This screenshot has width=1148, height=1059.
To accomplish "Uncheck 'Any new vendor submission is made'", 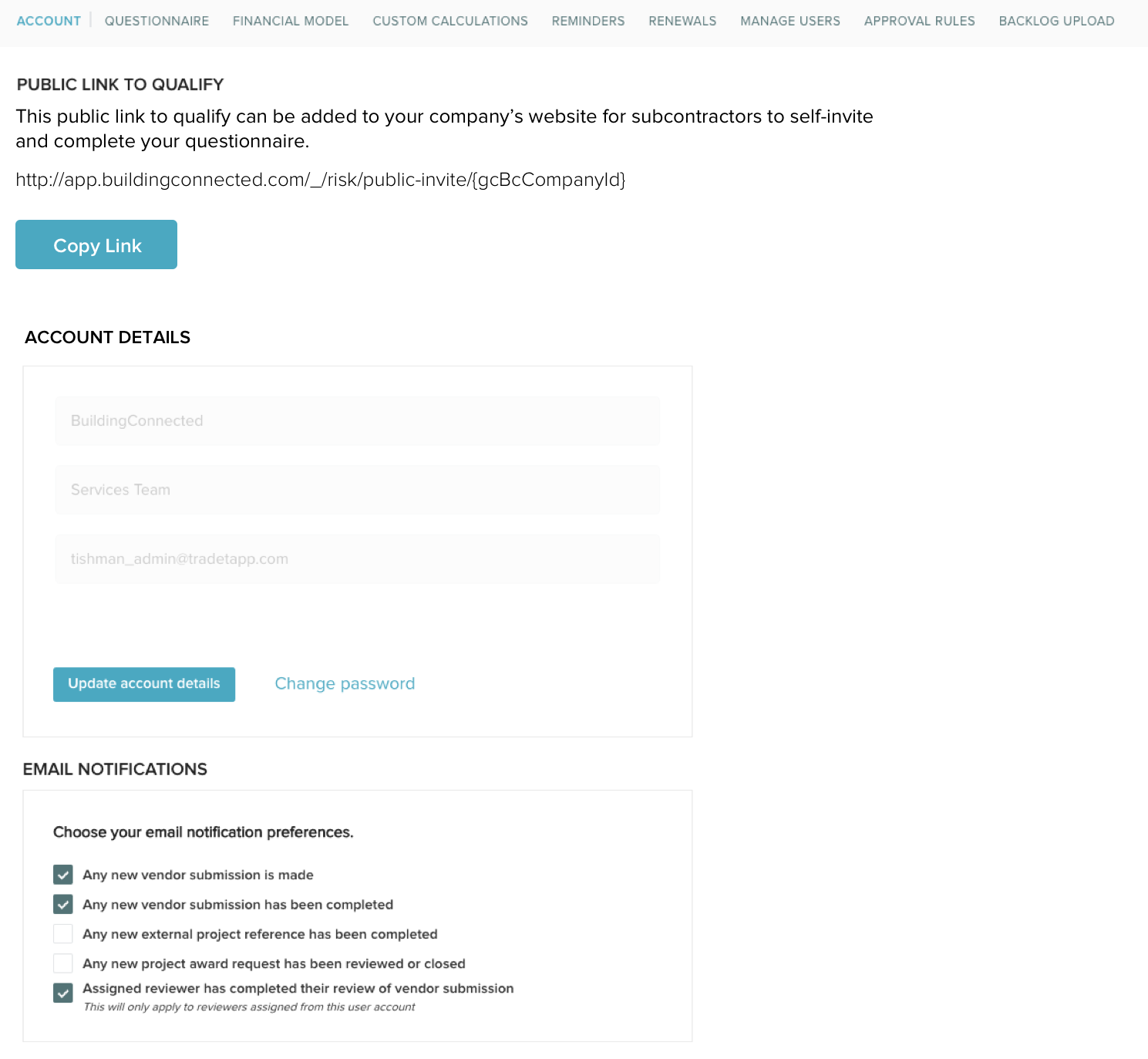I will tap(63, 875).
